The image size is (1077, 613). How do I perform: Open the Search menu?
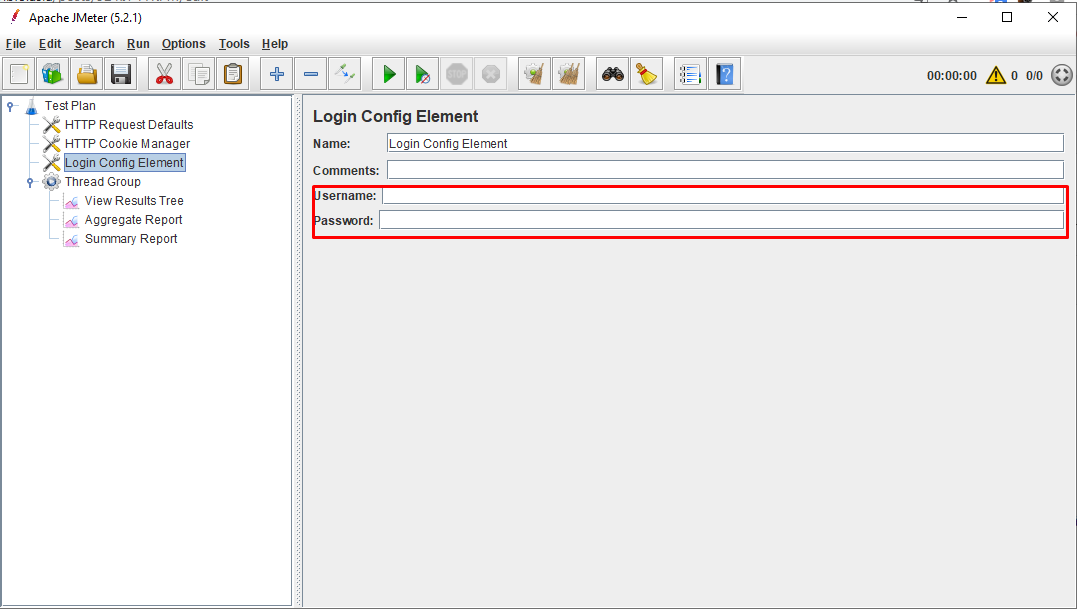(95, 44)
